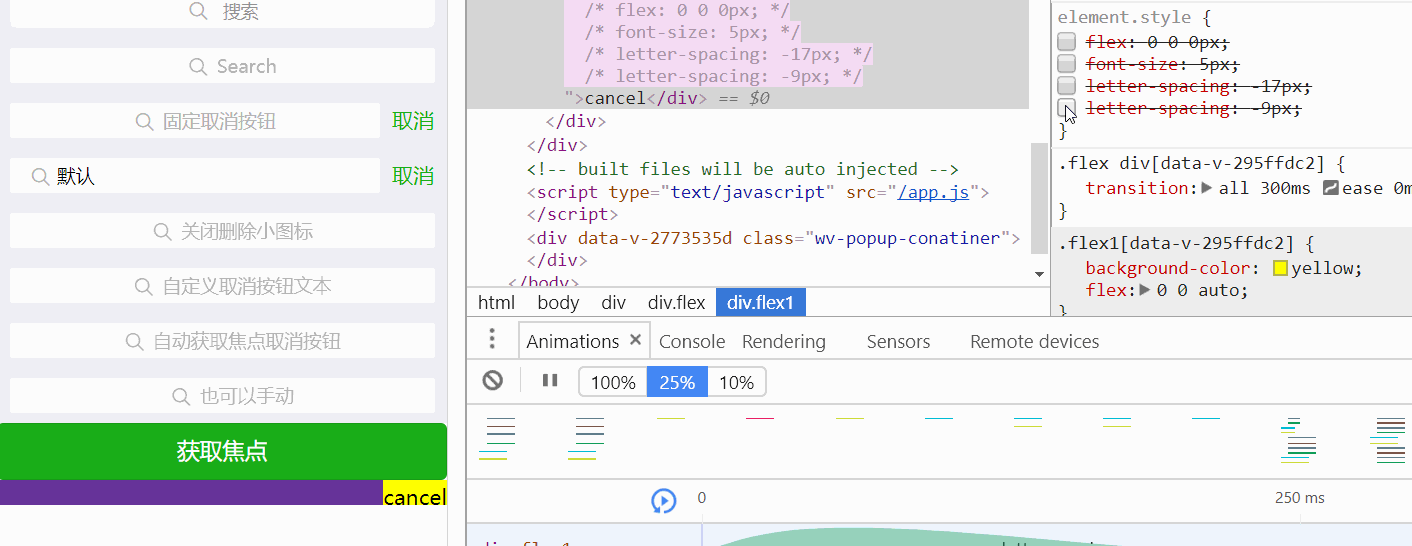Image resolution: width=1412 pixels, height=546 pixels.
Task: Click the yellow background-color swatch
Action: 1280,268
